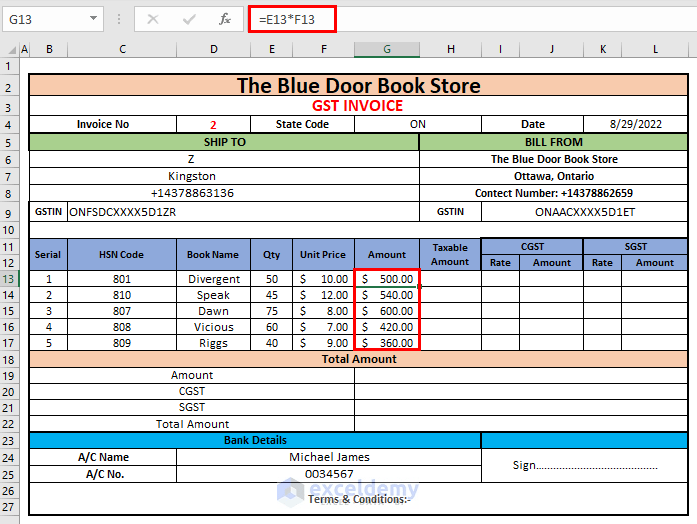Click the SGST header cell

636,247
